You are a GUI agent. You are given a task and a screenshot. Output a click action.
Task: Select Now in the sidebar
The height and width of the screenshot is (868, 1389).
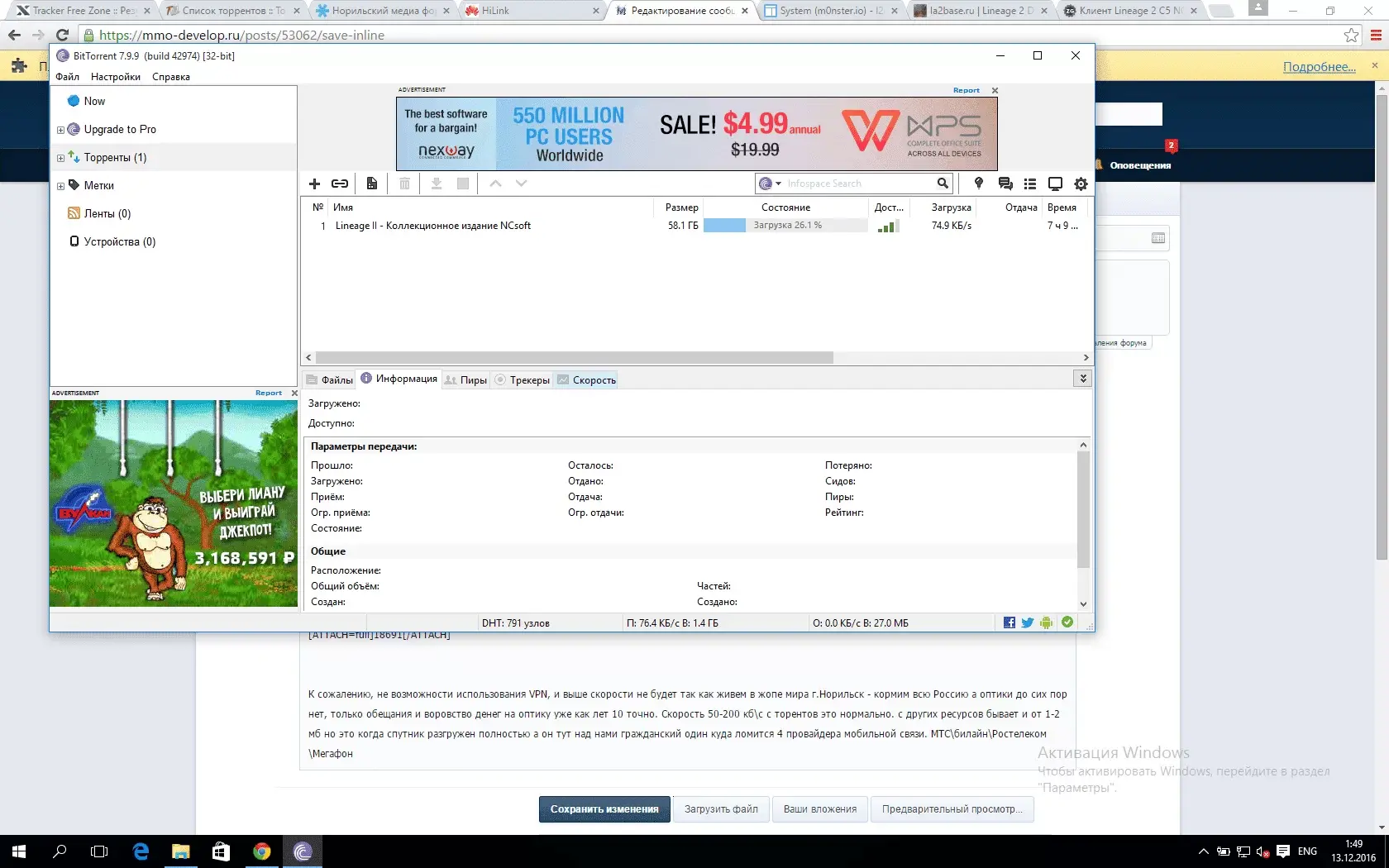[x=94, y=101]
